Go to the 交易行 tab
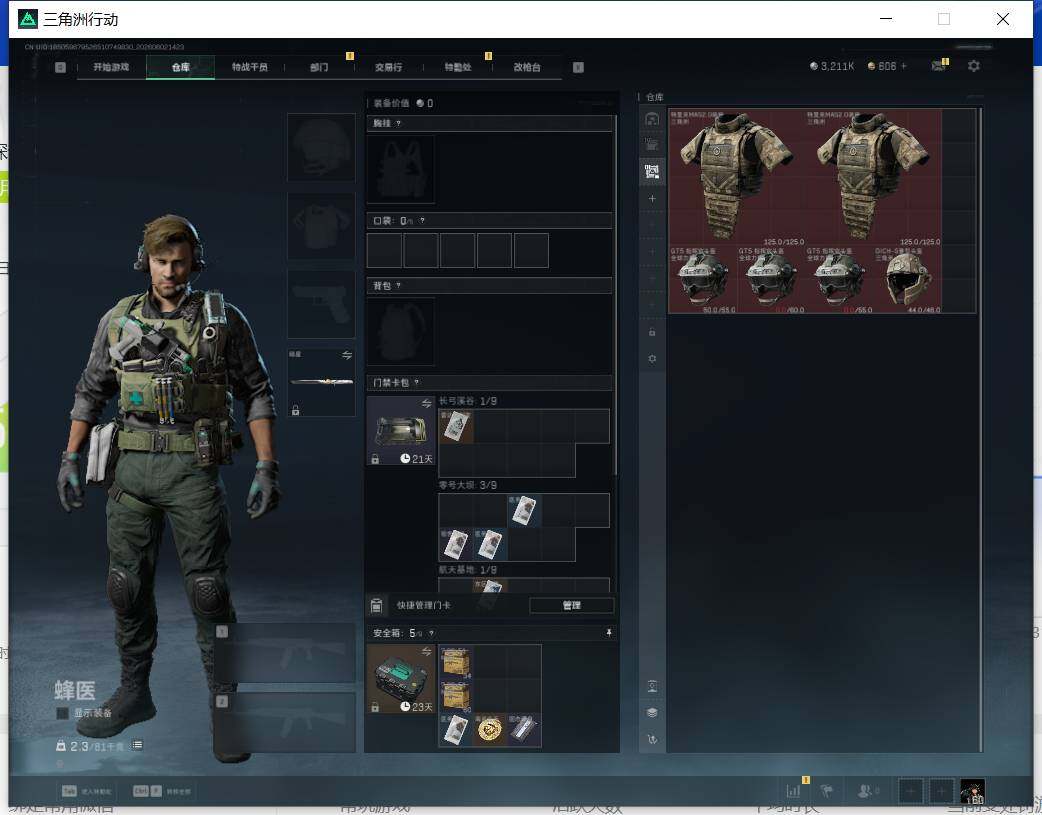1042x815 pixels. click(388, 67)
